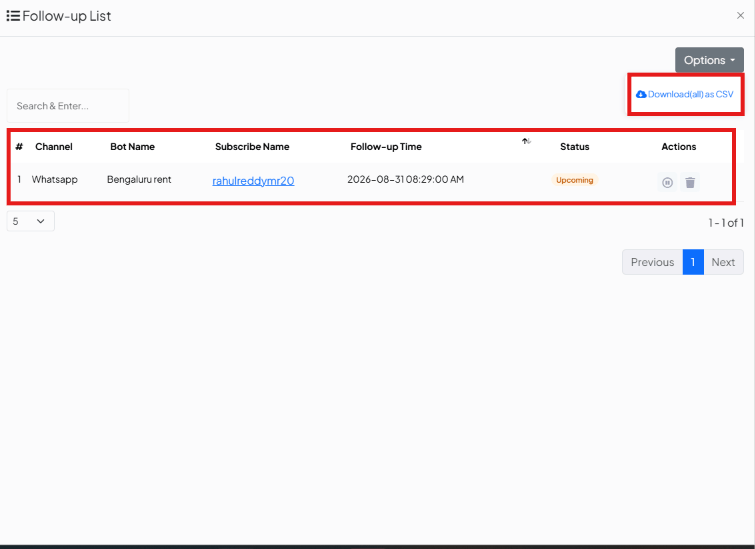This screenshot has height=549, width=755.
Task: Select page 1 in pagination
Action: click(693, 262)
